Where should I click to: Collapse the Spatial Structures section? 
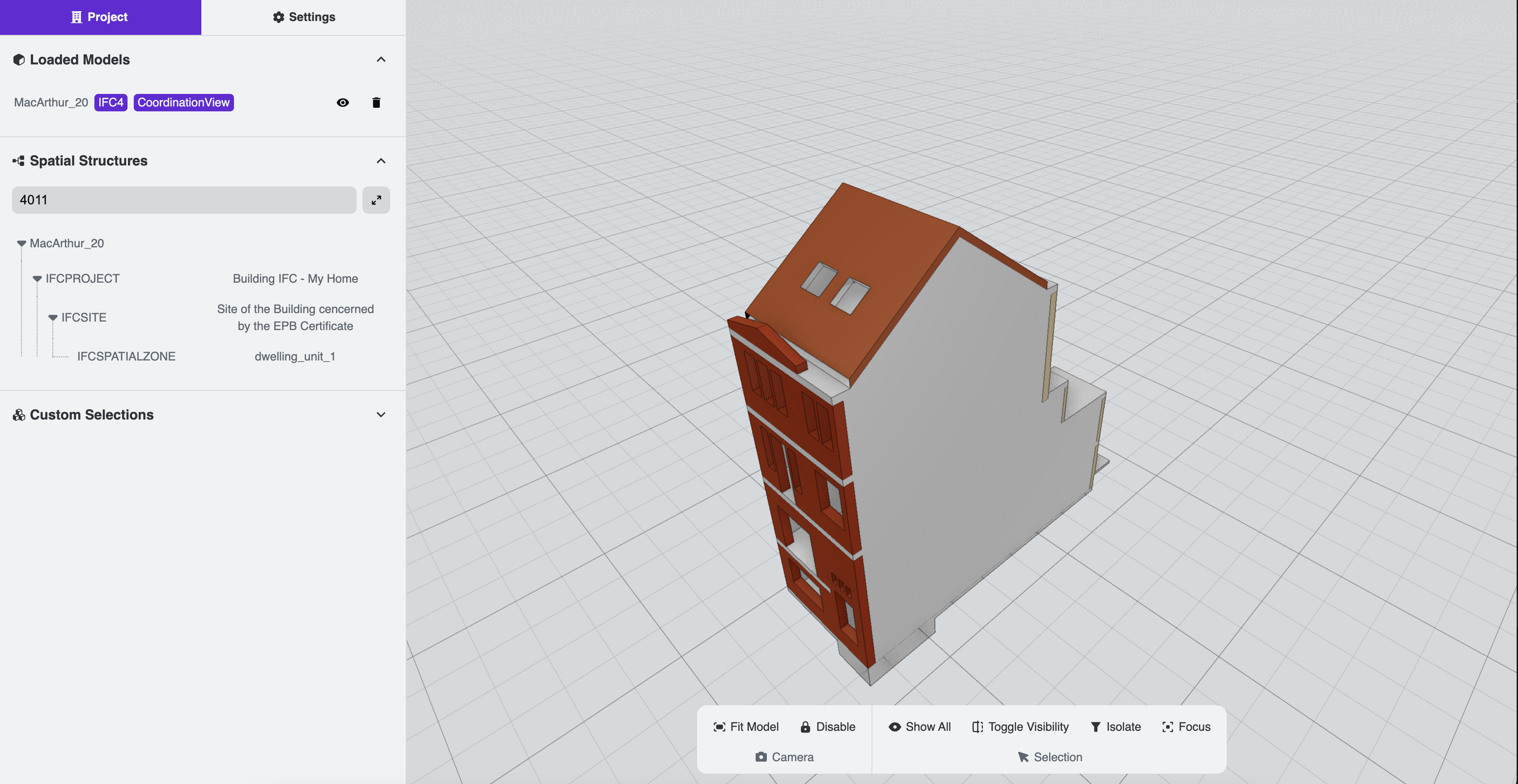381,161
